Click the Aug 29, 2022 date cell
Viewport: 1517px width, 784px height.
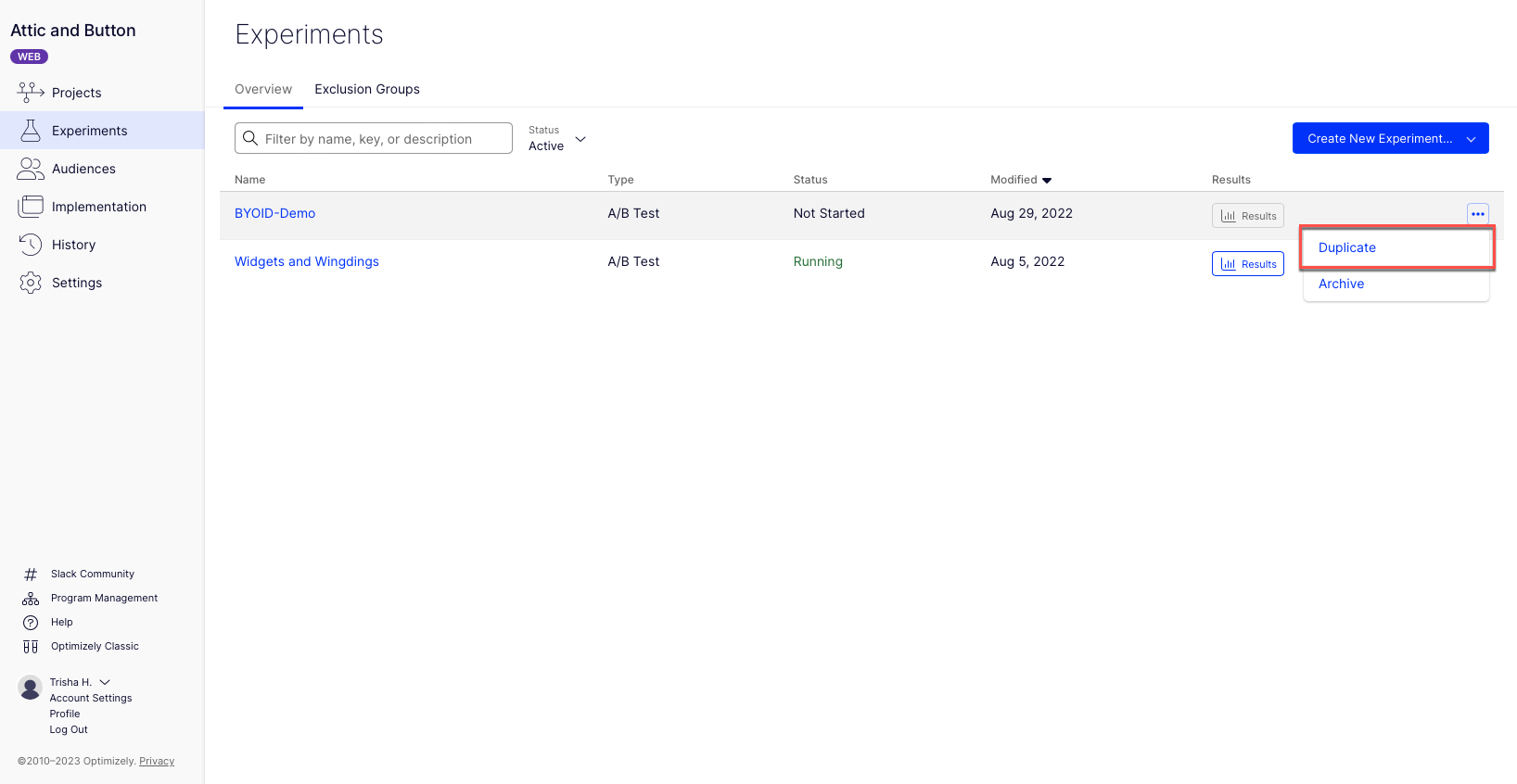(1031, 213)
